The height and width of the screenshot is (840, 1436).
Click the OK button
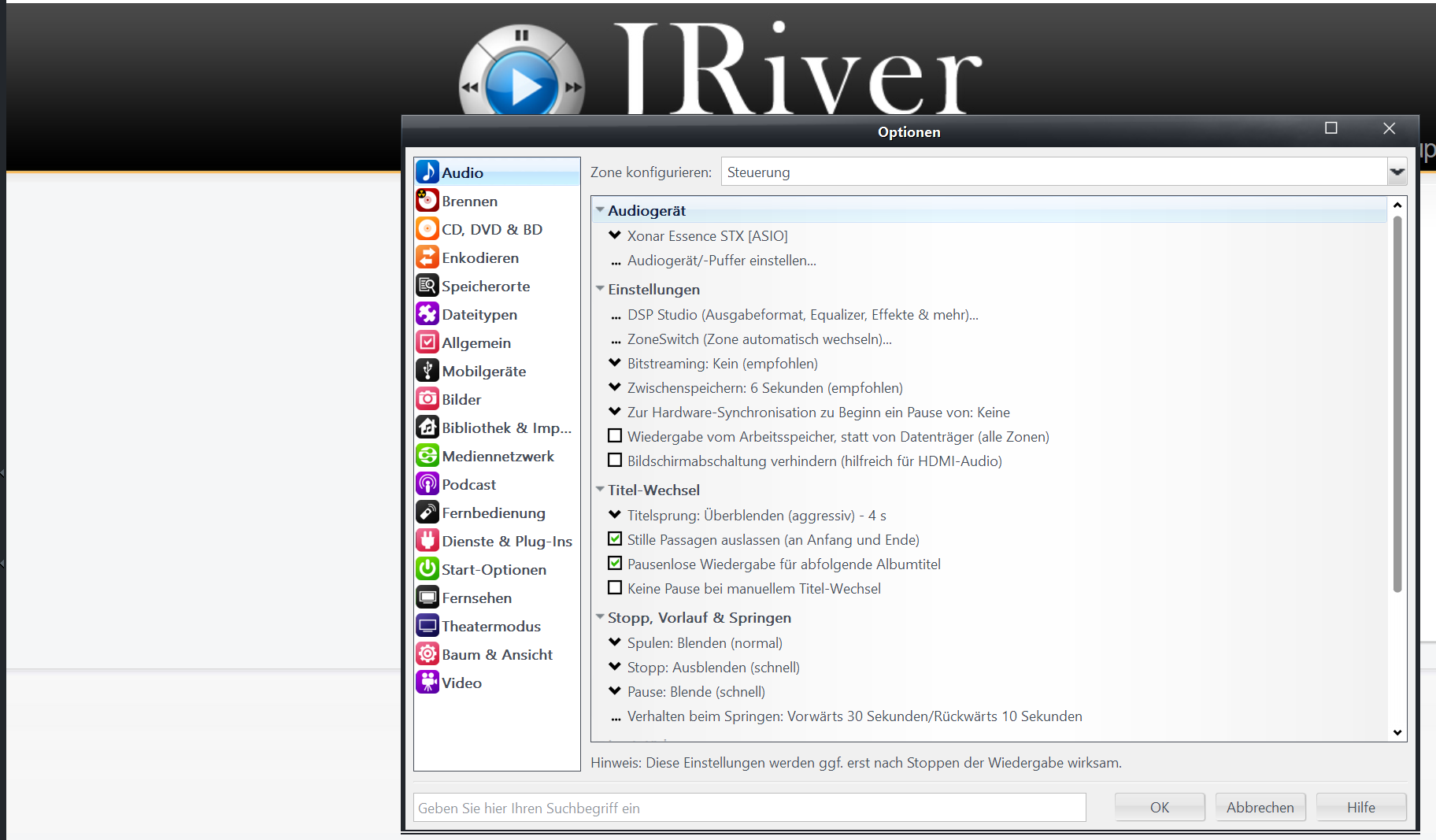1160,807
